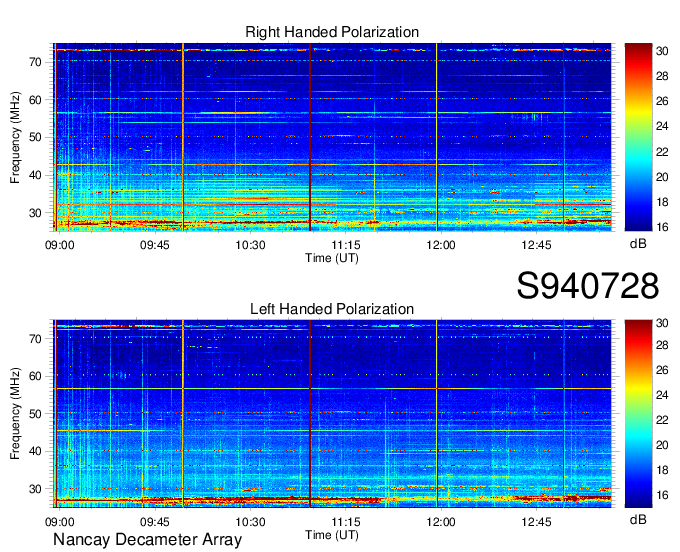Image resolution: width=680 pixels, height=552 pixels.
Task: Click the 50 MHz frequency tick of the Right Handed plot
Action: pyautogui.click(x=35, y=138)
